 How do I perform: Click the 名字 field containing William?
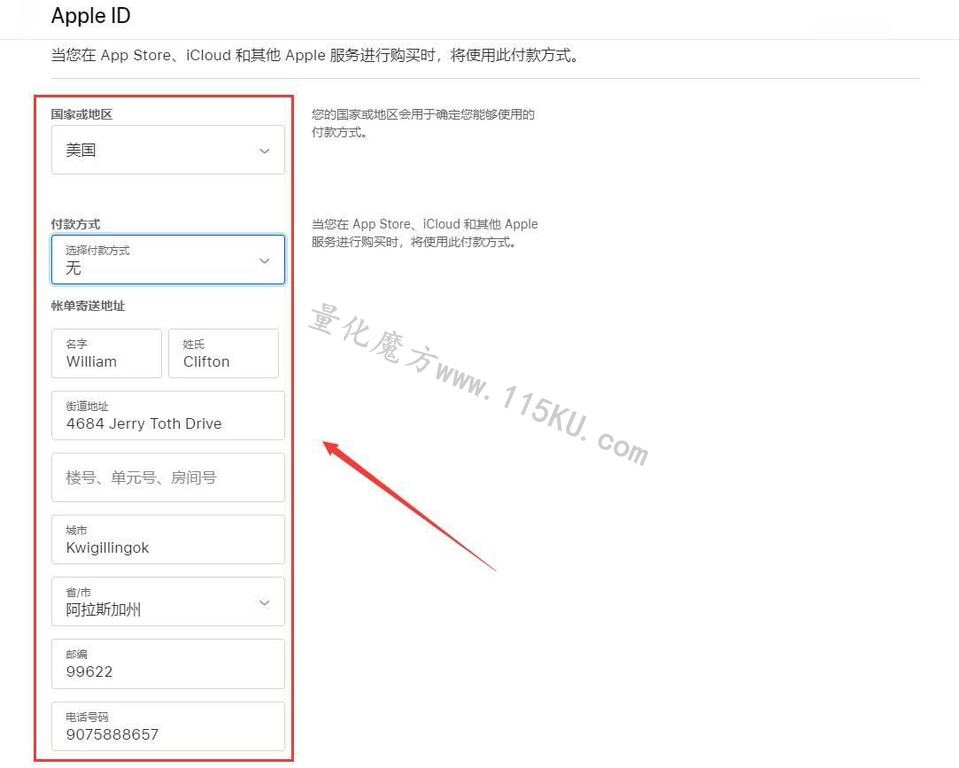[x=106, y=353]
